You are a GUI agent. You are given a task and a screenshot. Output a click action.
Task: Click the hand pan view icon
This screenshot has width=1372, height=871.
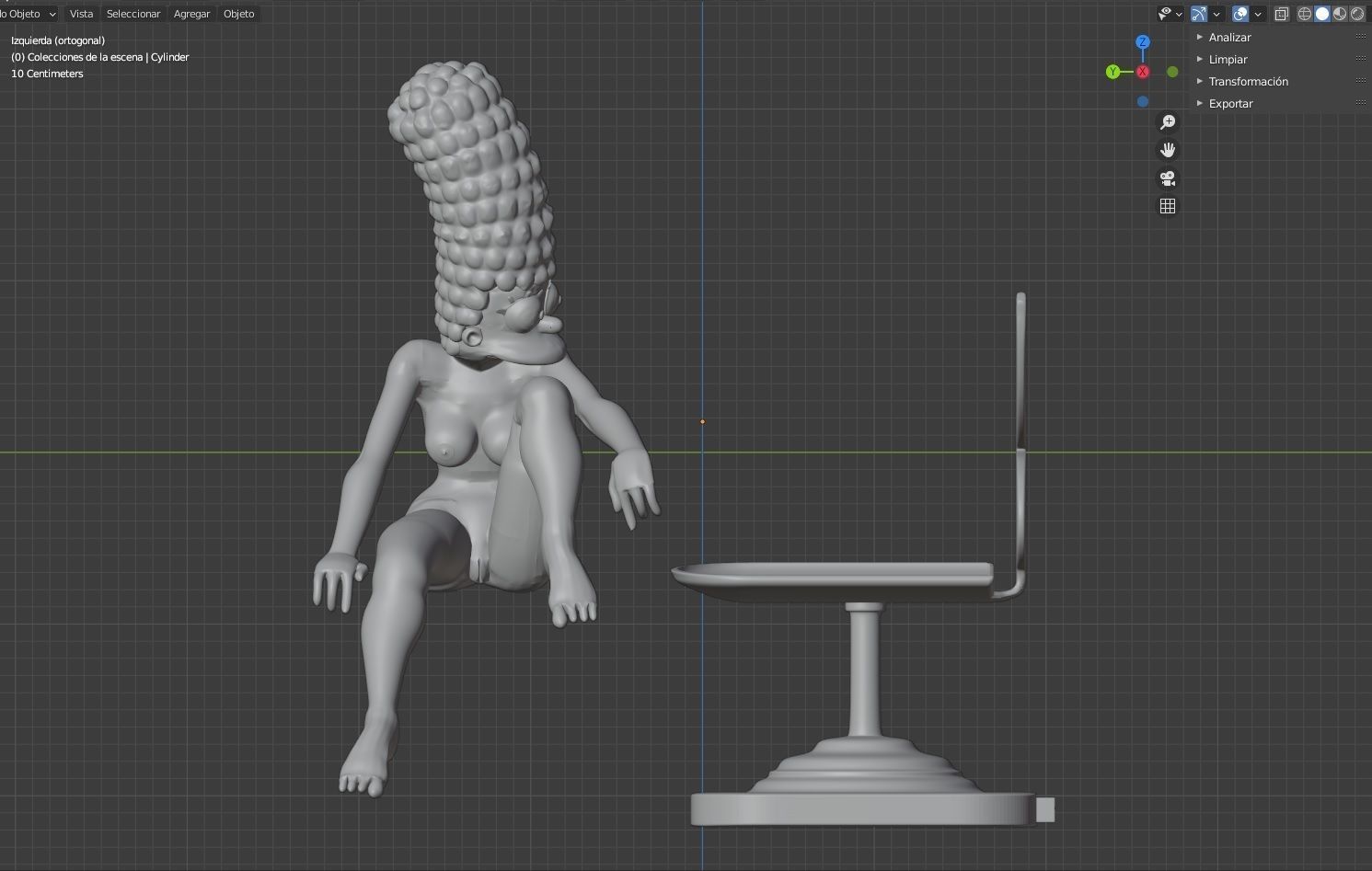(1168, 150)
